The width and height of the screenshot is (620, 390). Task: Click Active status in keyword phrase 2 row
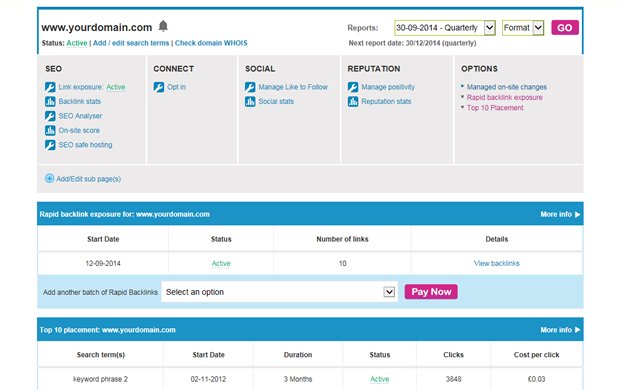(x=380, y=379)
